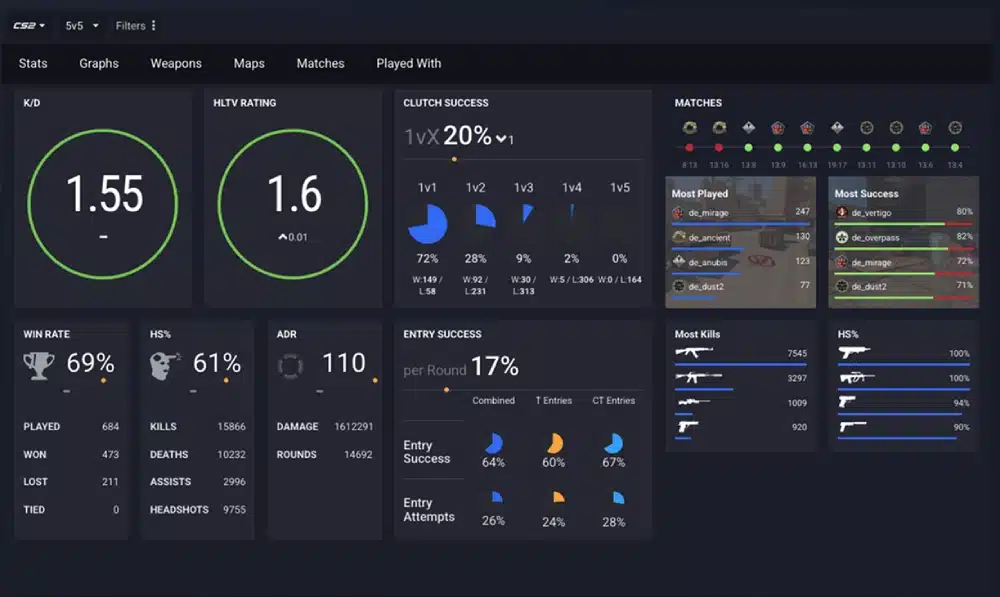Click the map icon above the 13:6 match
Screen dimensions: 1000x597
(925, 128)
